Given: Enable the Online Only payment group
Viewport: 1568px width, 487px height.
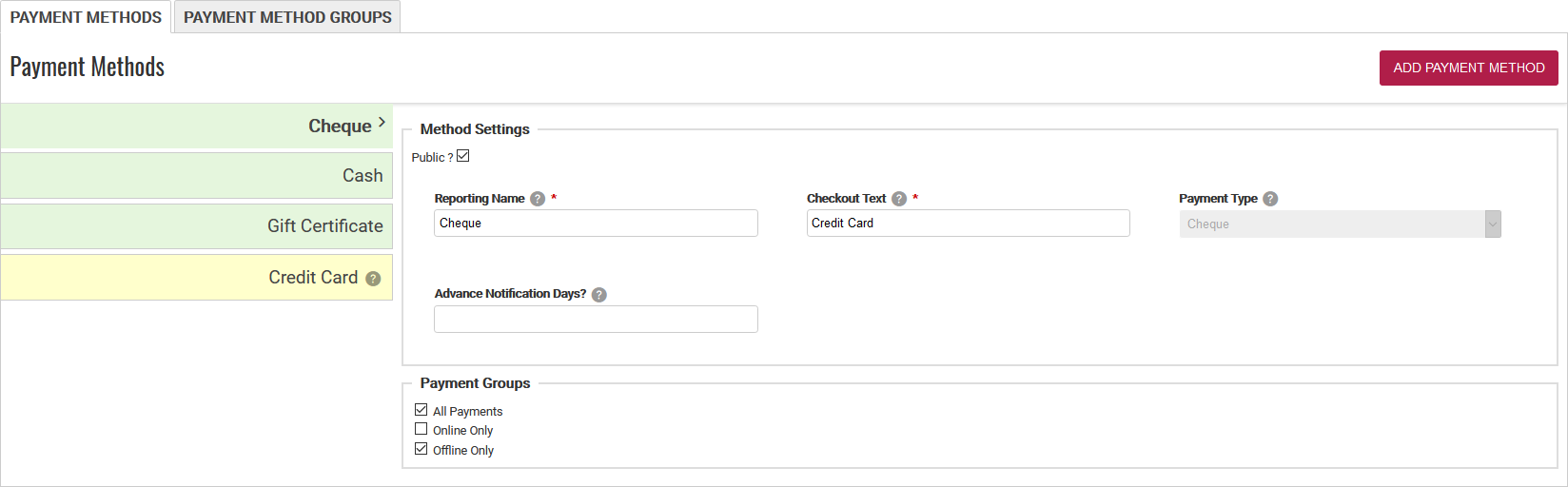Looking at the screenshot, I should click(421, 429).
